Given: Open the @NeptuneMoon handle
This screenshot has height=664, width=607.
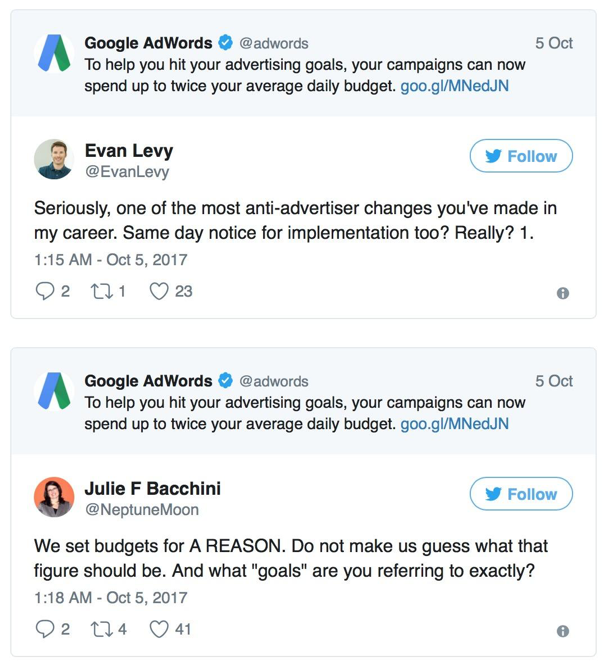Looking at the screenshot, I should pyautogui.click(x=142, y=510).
